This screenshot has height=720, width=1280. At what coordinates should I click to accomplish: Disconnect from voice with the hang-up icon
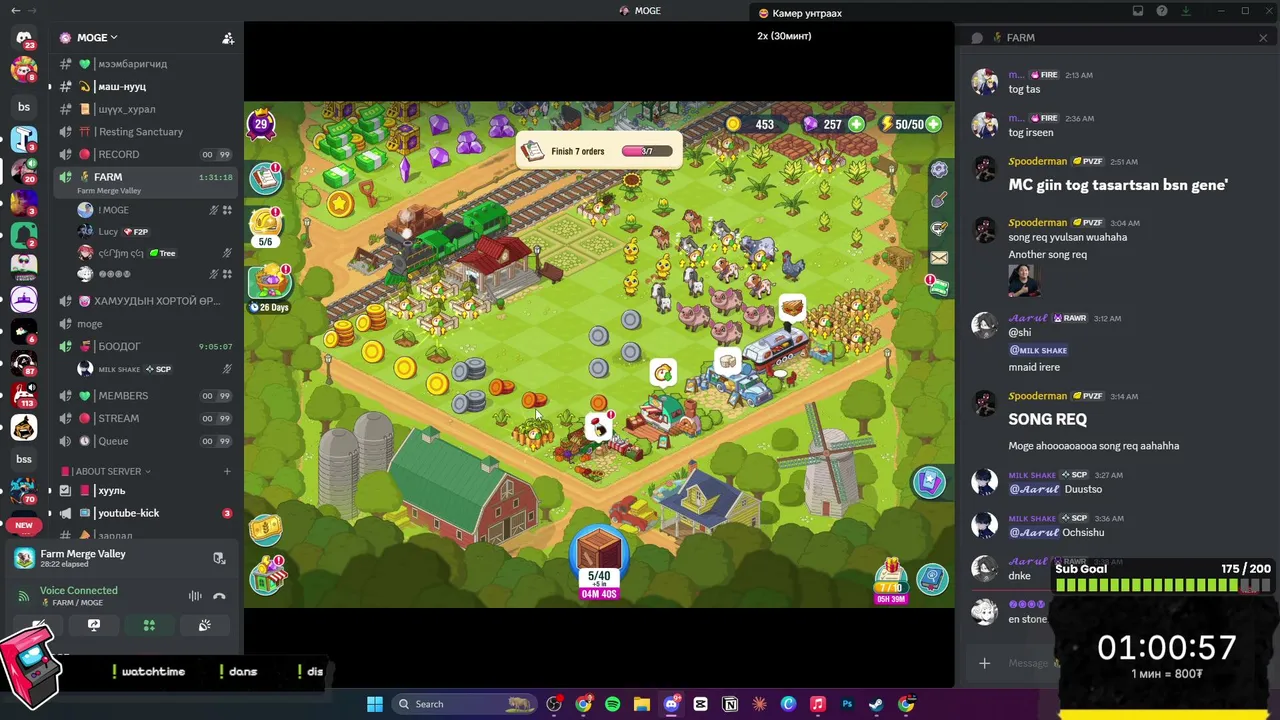click(x=219, y=596)
